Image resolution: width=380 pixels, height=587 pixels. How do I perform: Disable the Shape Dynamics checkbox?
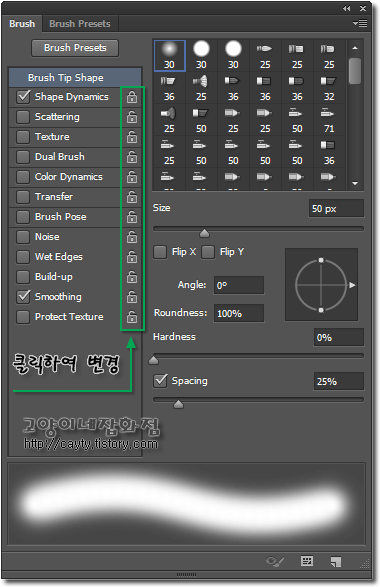click(23, 97)
